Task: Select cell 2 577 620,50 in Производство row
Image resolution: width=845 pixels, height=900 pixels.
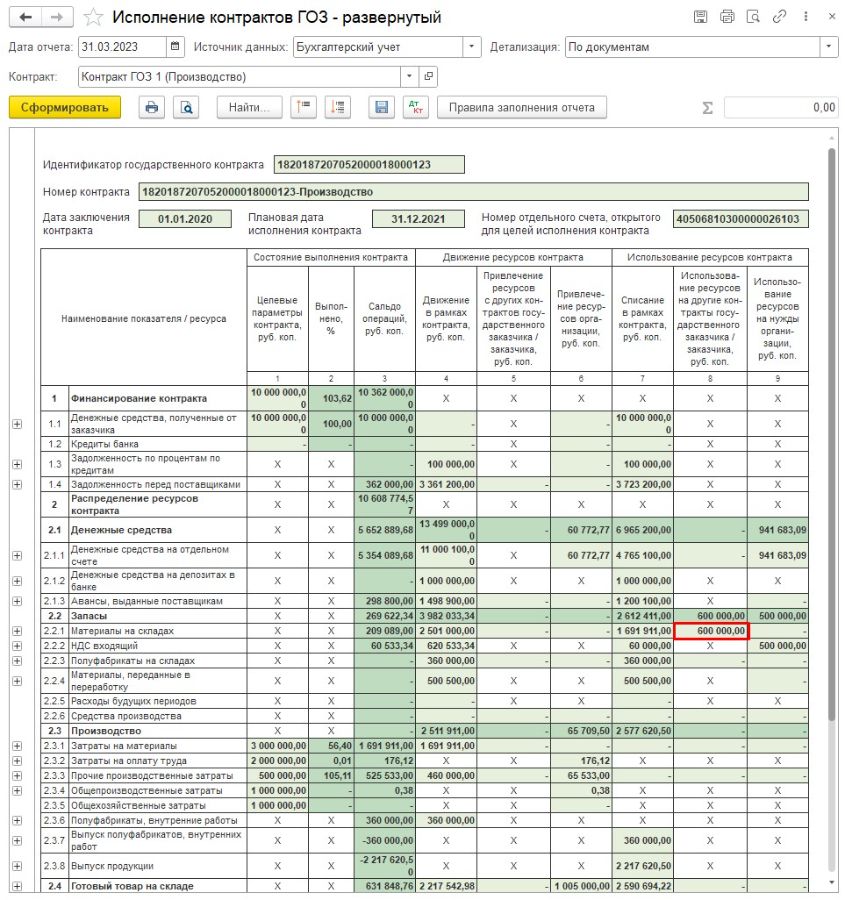Action: (642, 731)
